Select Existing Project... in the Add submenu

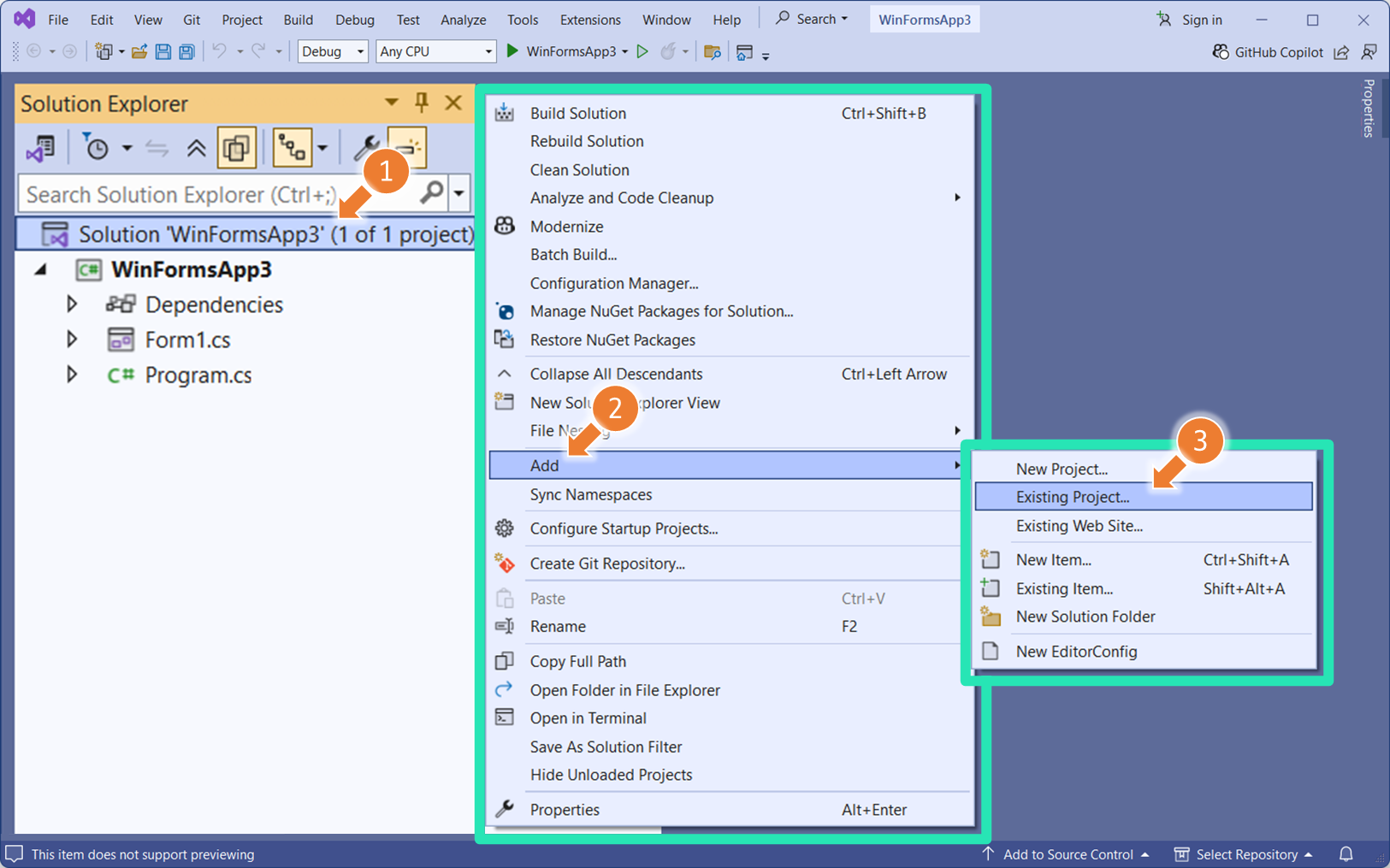[x=1144, y=497]
